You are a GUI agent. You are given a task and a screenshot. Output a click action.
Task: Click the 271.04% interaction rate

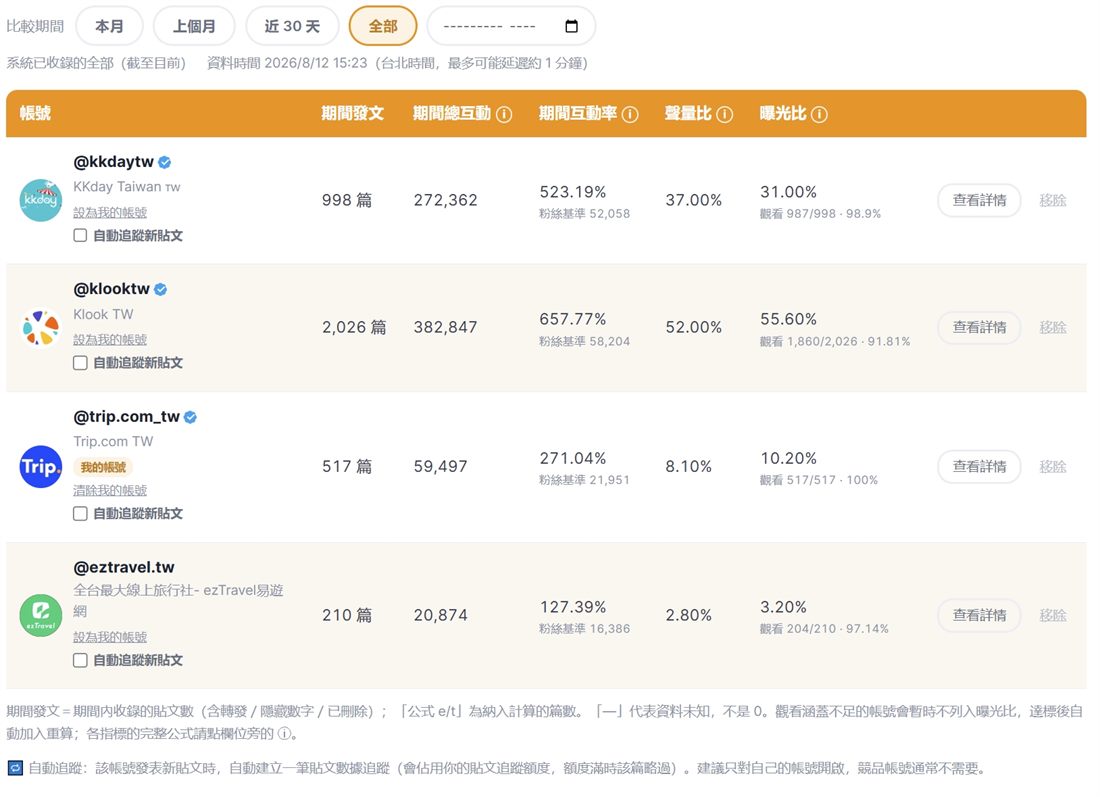point(572,458)
